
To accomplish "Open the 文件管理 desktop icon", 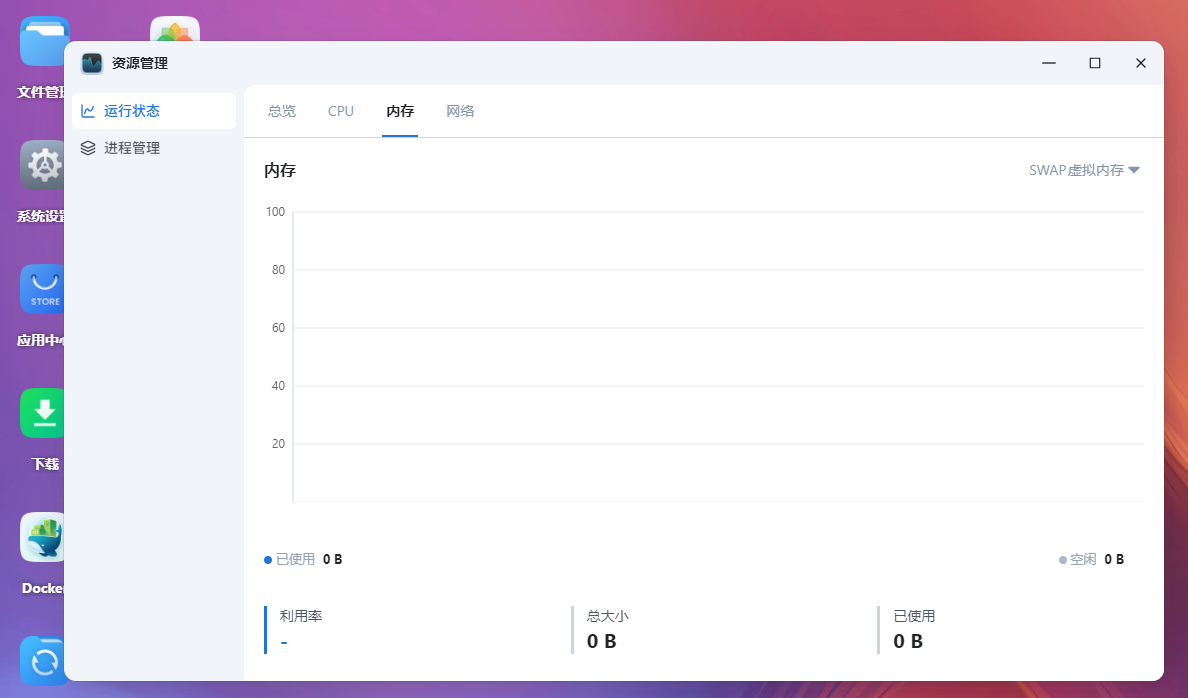I will point(43,42).
